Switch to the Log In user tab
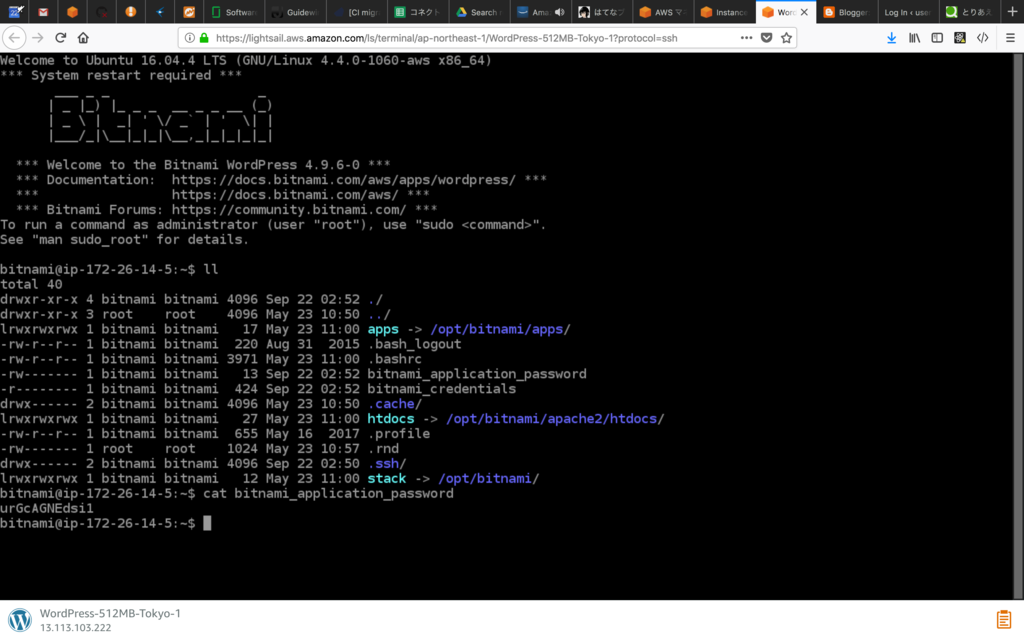 [907, 12]
